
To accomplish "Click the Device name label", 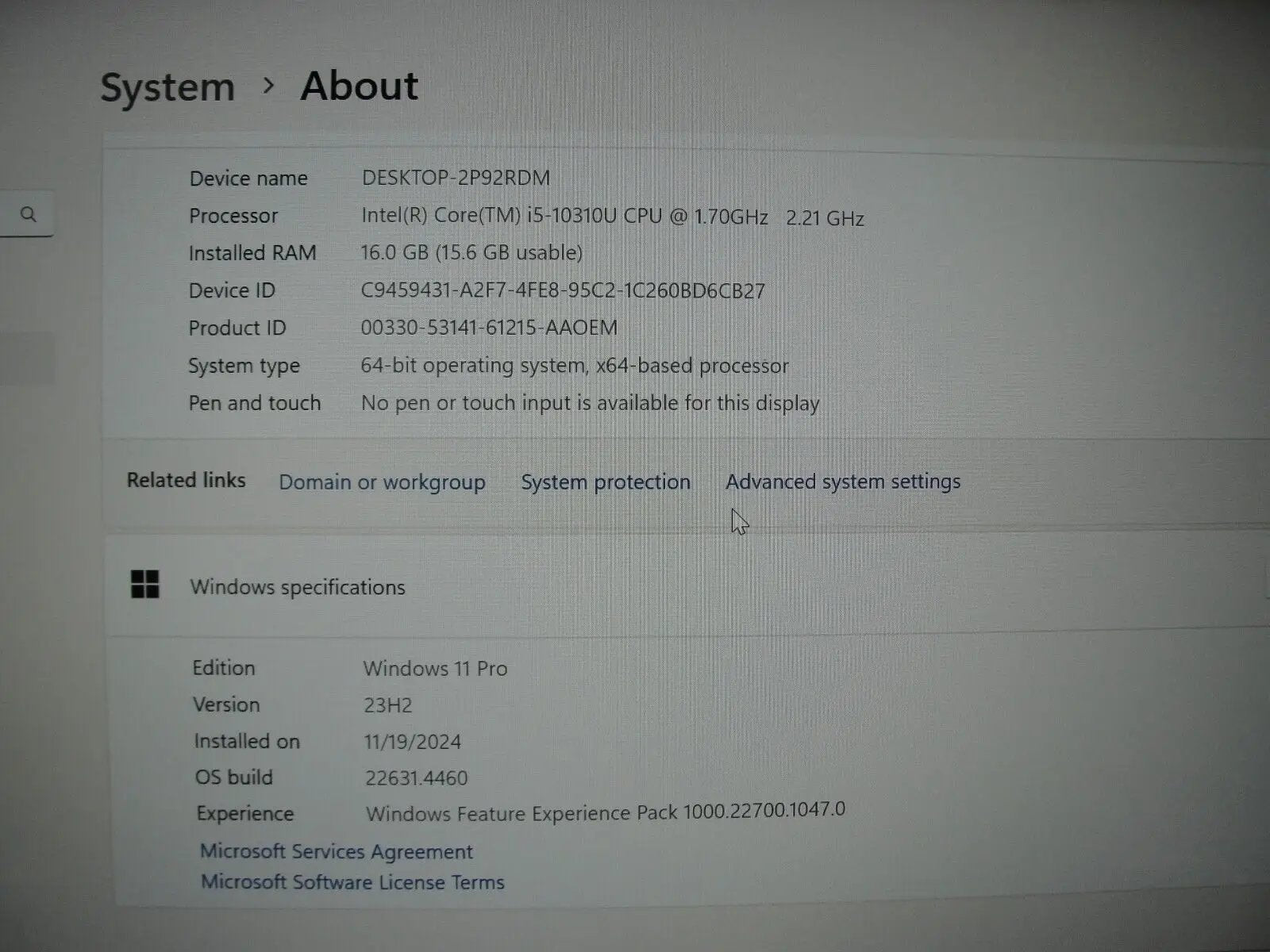I will tap(248, 178).
